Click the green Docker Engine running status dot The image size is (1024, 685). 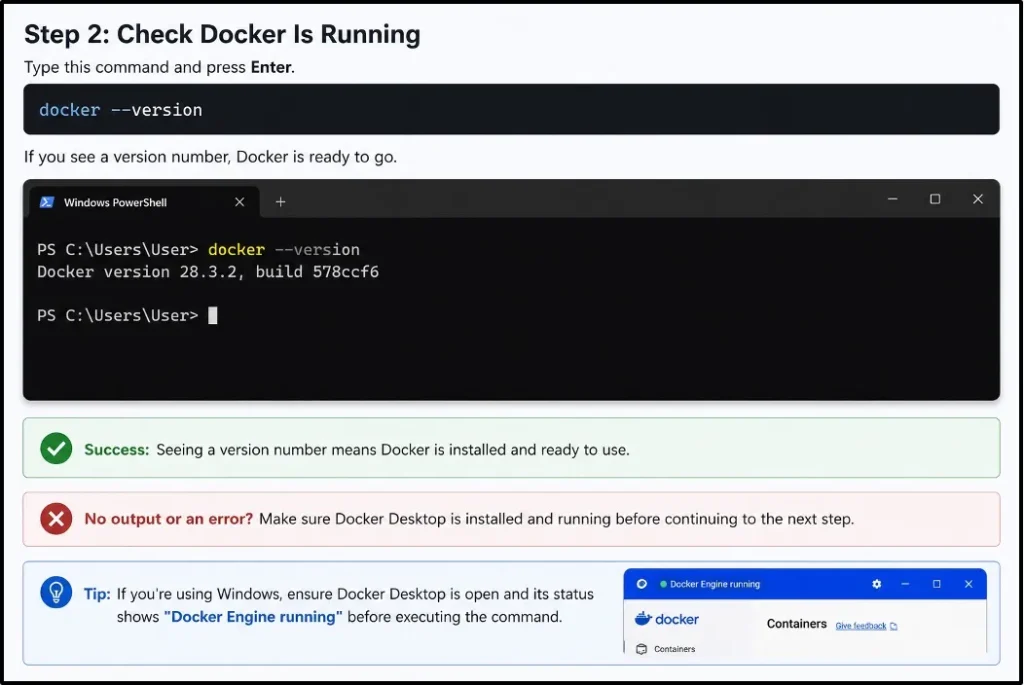(664, 584)
